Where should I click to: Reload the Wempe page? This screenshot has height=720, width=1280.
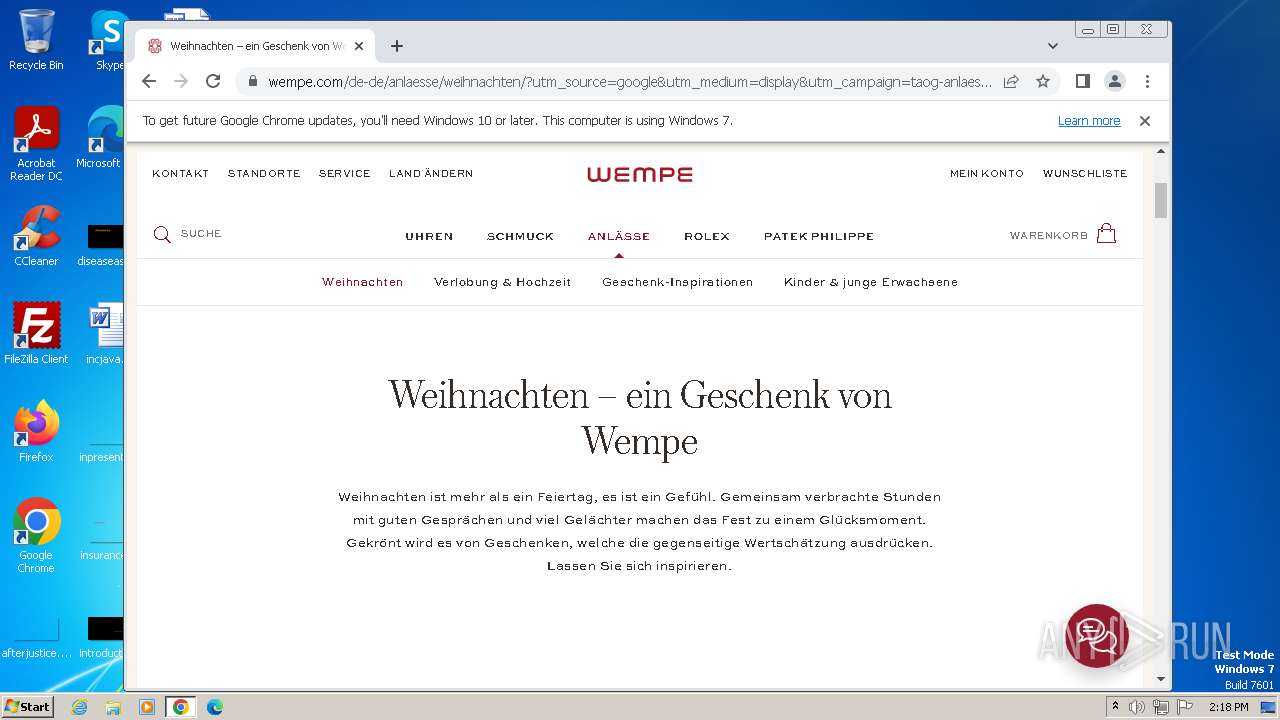tap(213, 81)
